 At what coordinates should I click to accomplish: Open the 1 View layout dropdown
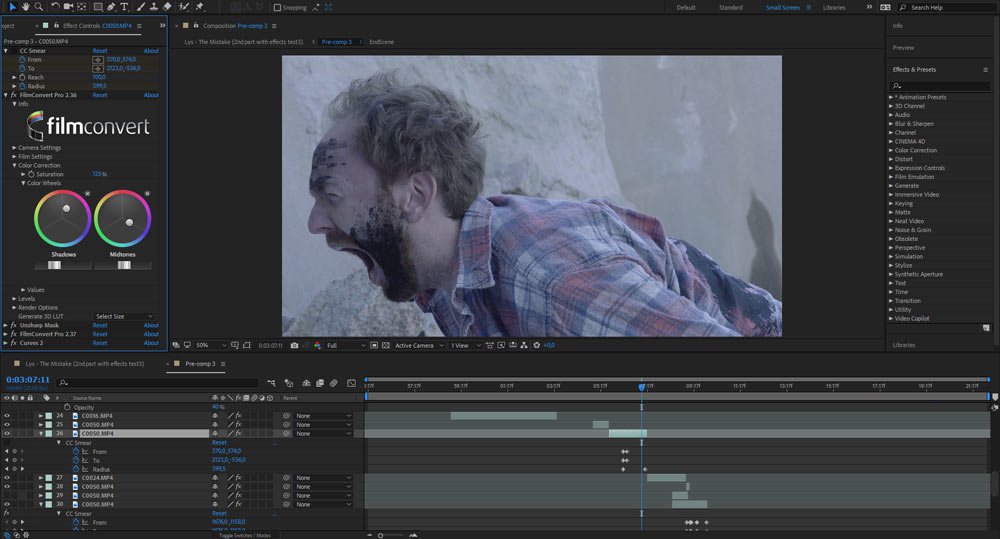coord(466,345)
